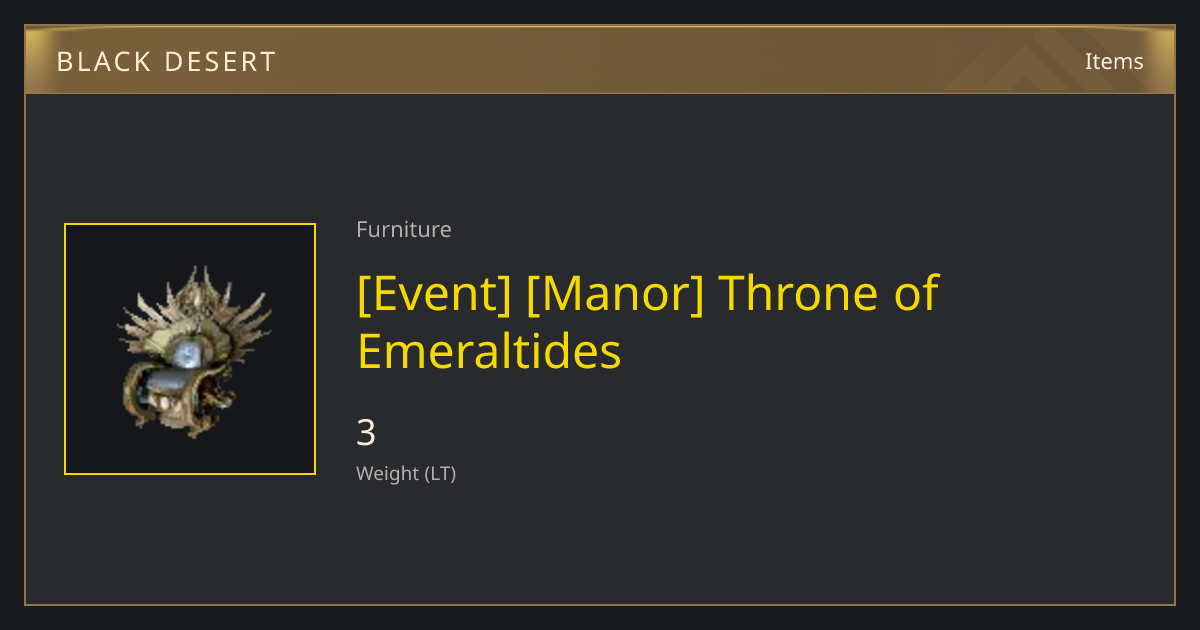Viewport: 1200px width, 630px height.
Task: Click the [Event] tag in the item name
Action: point(434,293)
